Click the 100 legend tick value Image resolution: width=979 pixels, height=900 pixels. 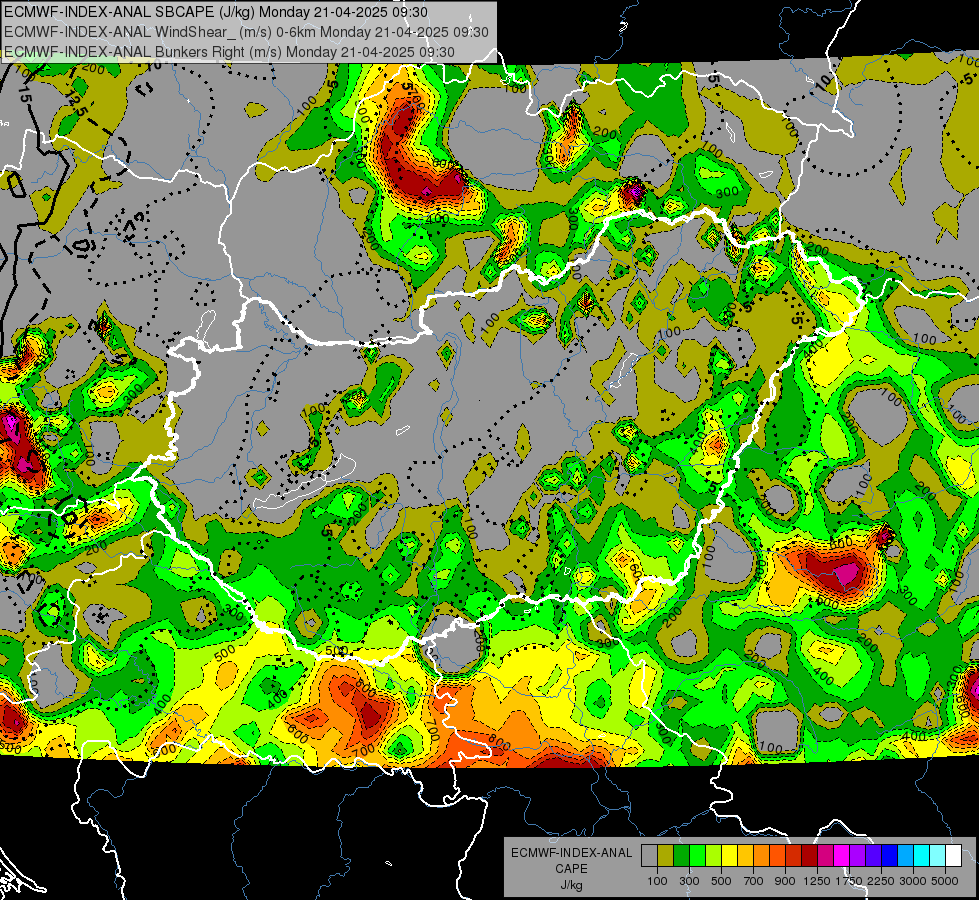(x=657, y=881)
